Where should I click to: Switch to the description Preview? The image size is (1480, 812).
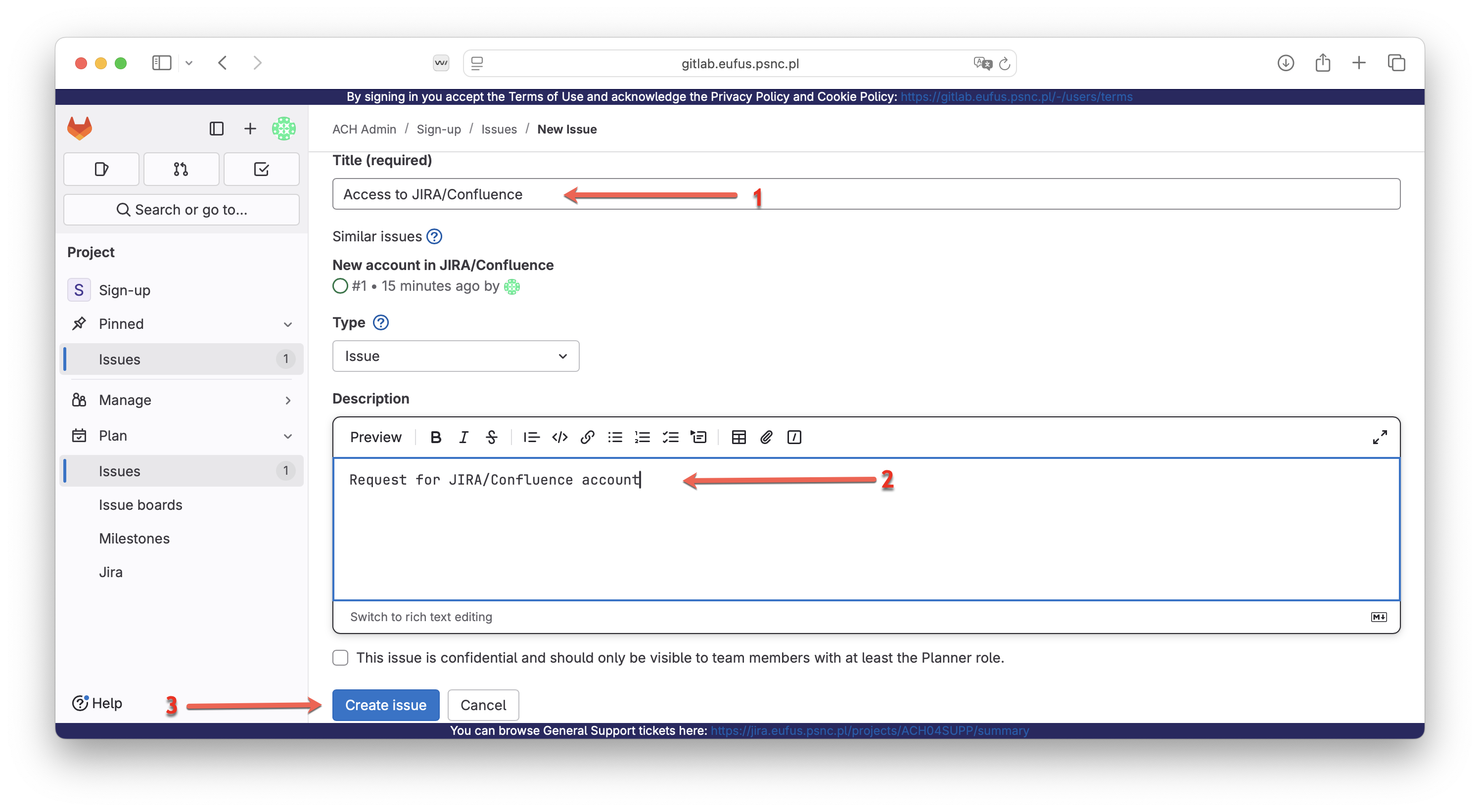376,438
